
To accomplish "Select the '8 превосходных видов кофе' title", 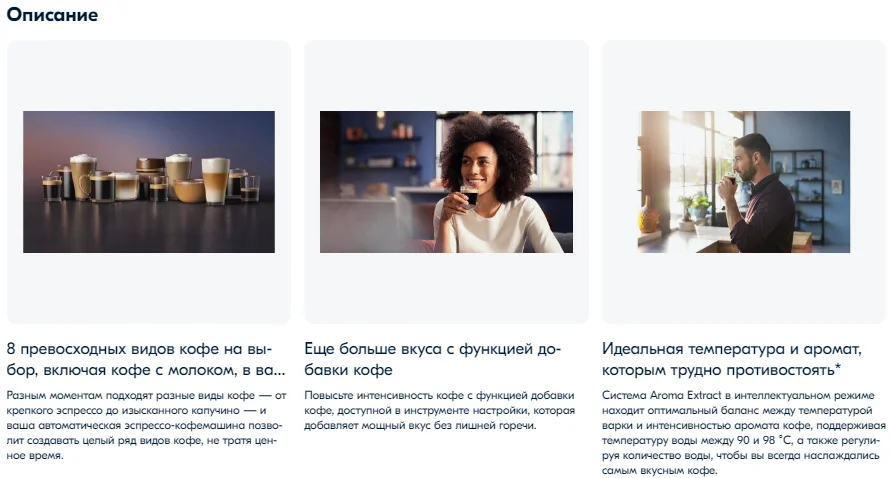I will 146,359.
